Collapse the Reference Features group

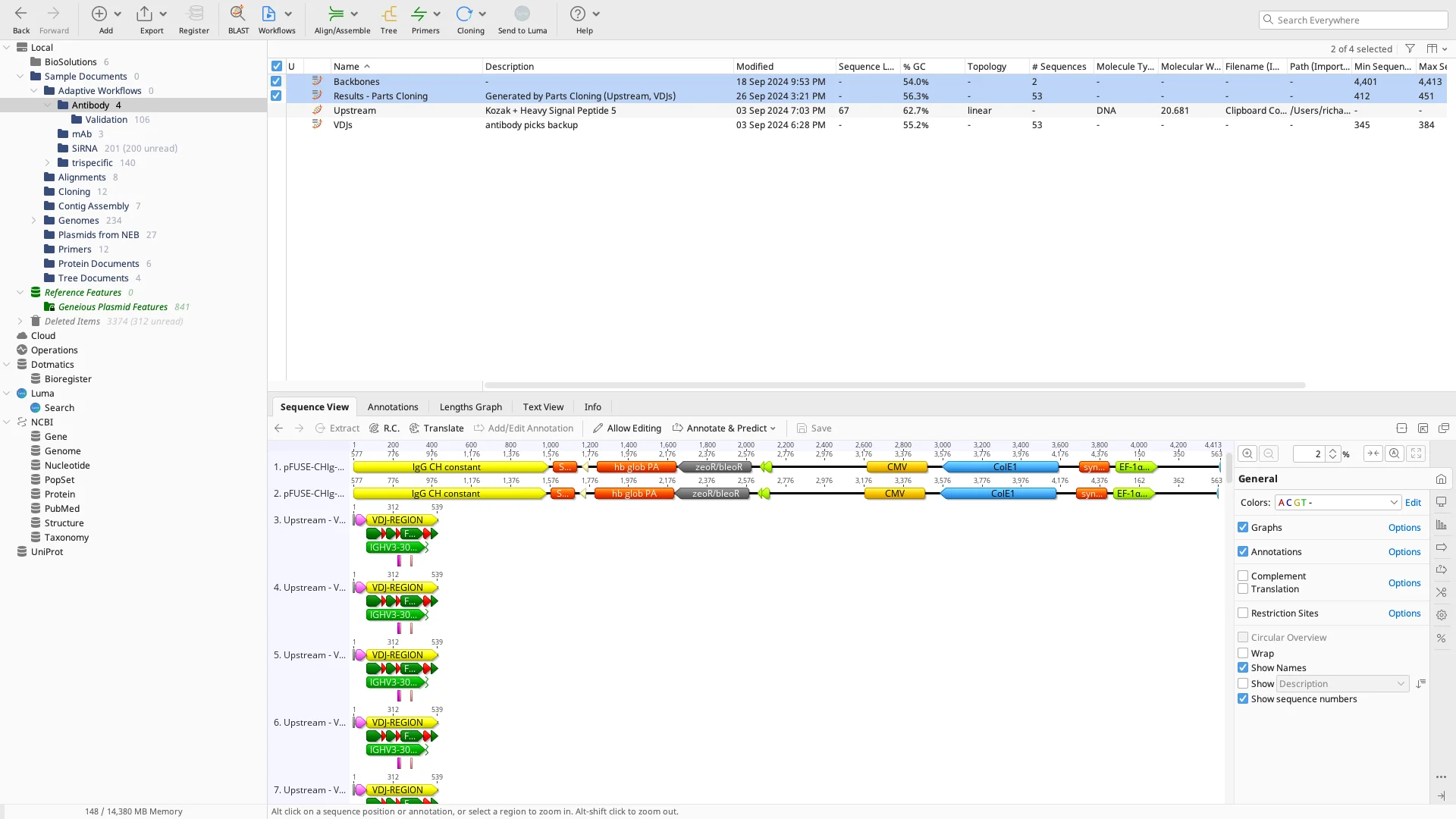point(20,292)
